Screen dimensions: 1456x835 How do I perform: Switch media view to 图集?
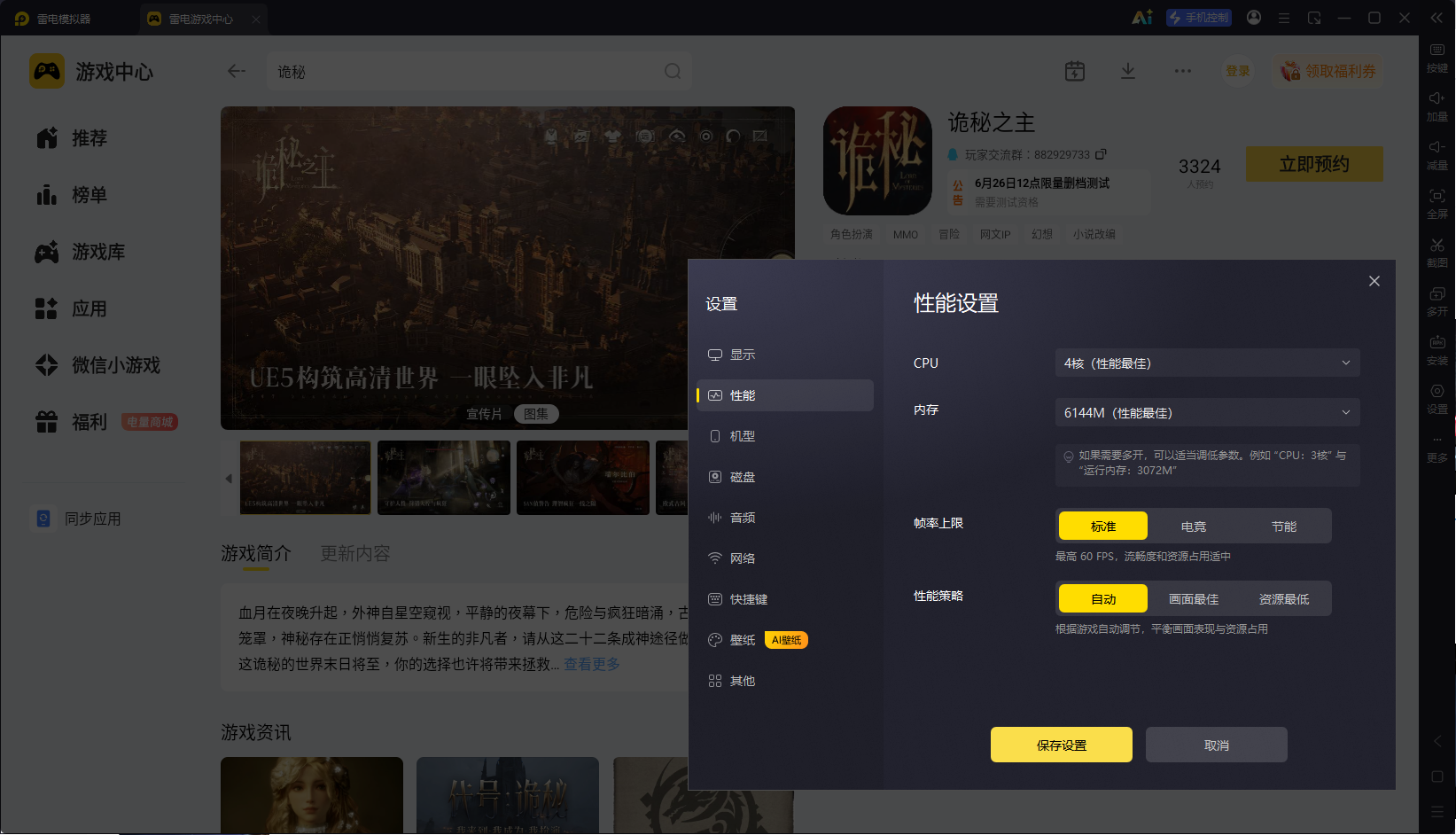point(536,414)
